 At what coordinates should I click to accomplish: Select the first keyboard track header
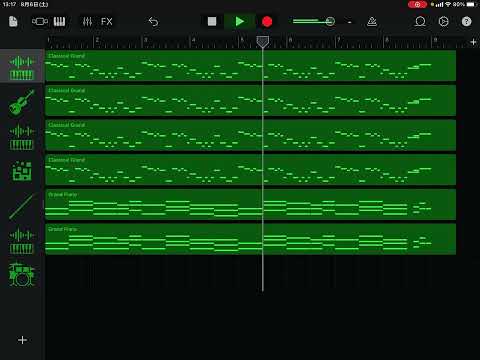click(22, 66)
